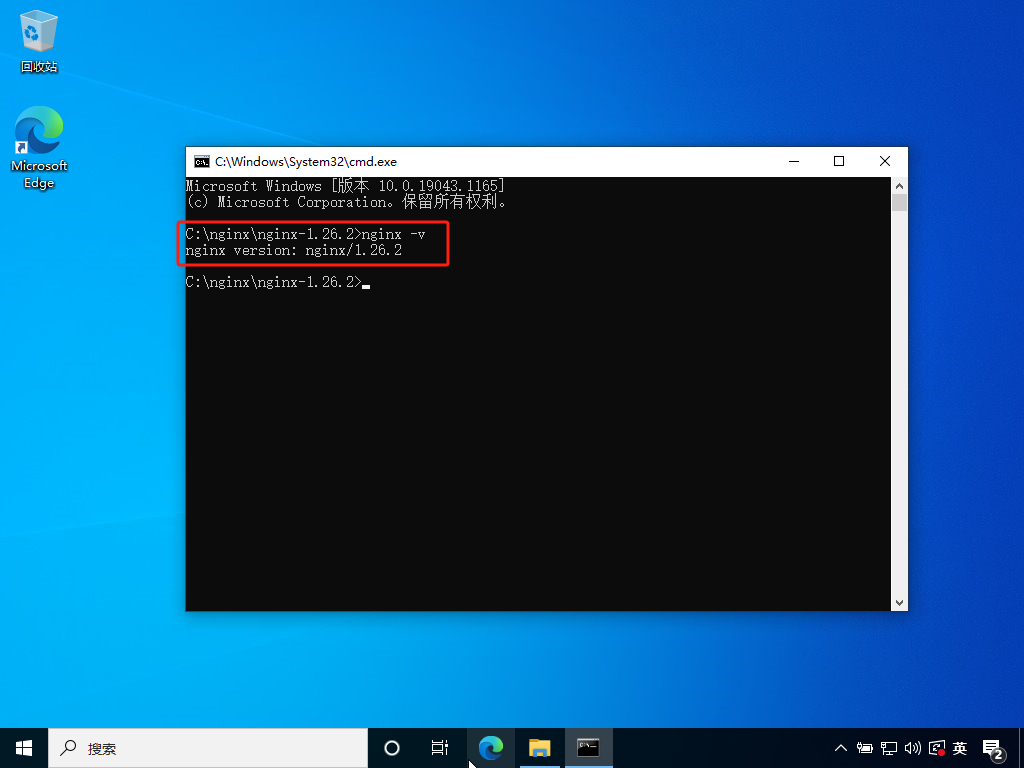Maximize the cmd.exe window
The image size is (1024, 768).
coord(839,161)
